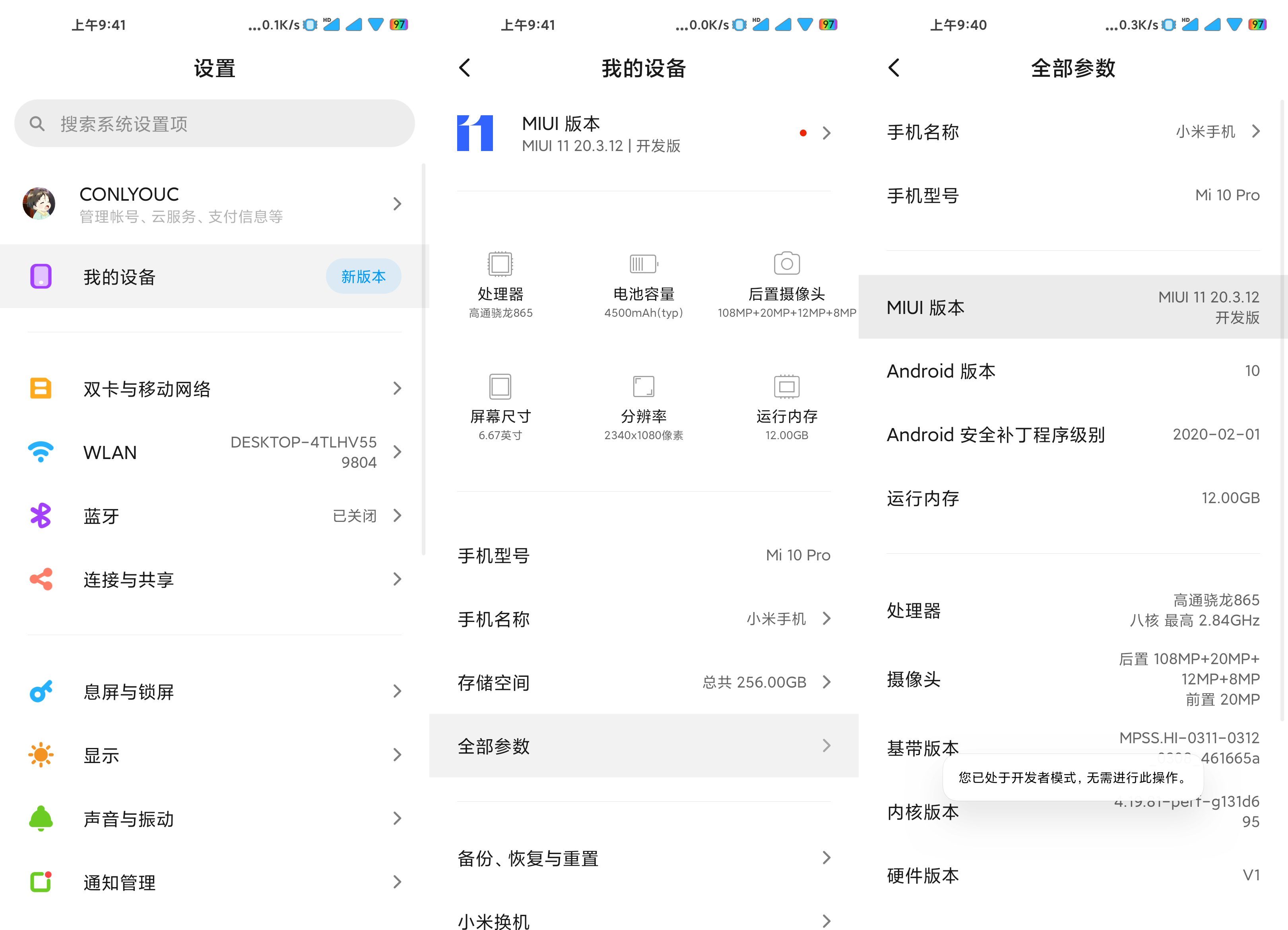Tap the 基带版本 row
Image resolution: width=1288 pixels, height=930 pixels.
1073,748
